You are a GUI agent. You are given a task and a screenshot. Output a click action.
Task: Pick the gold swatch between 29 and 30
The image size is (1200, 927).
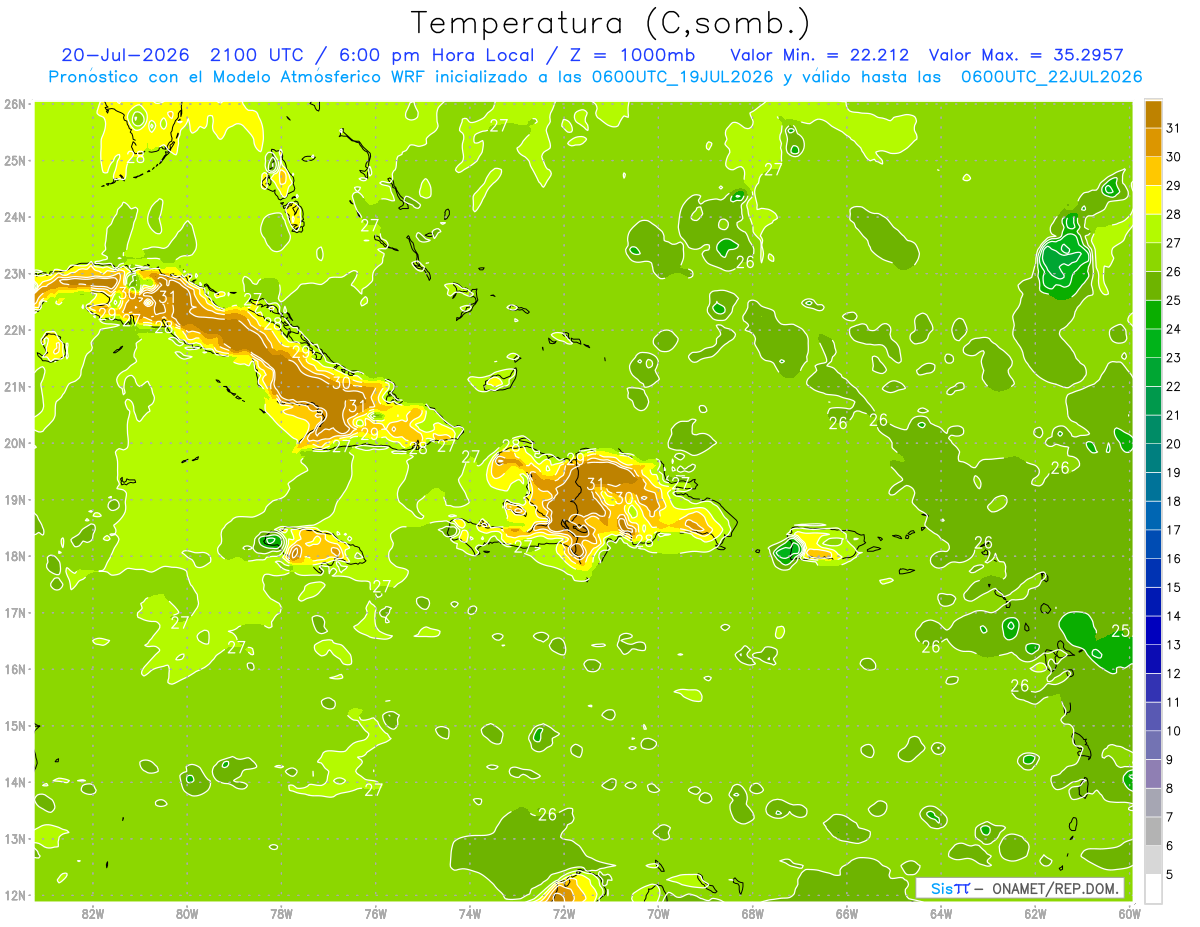(x=1153, y=171)
